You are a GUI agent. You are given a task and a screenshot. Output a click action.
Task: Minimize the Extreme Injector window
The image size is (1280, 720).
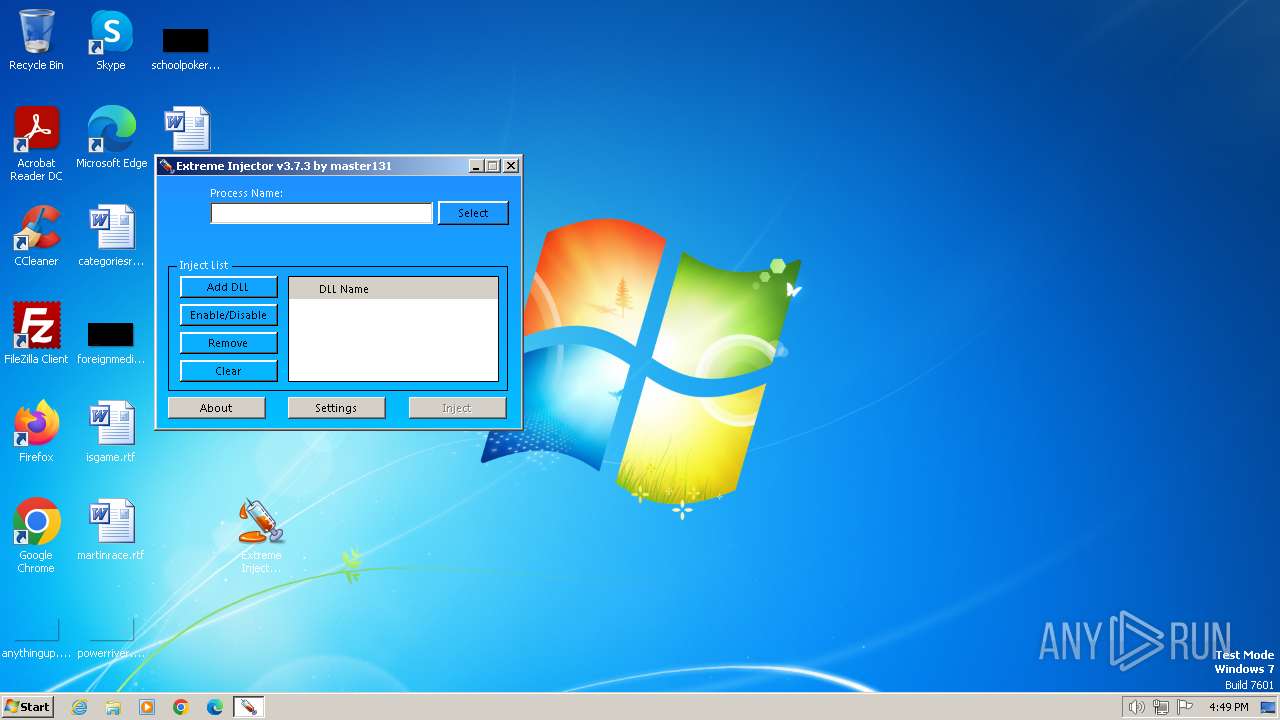point(476,166)
